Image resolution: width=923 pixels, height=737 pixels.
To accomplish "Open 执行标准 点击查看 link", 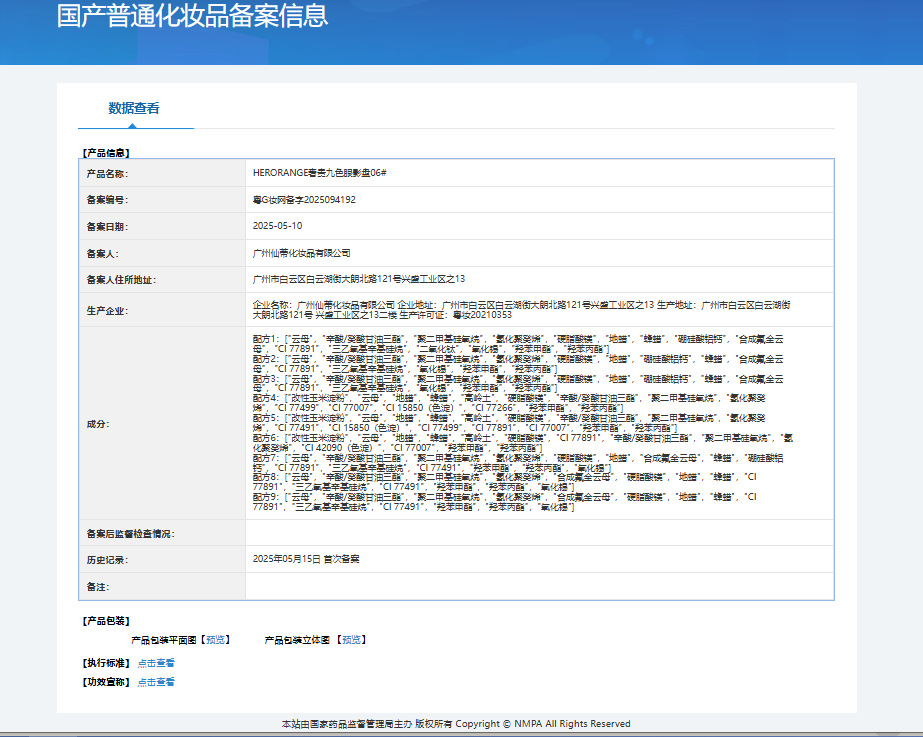I will [156, 663].
